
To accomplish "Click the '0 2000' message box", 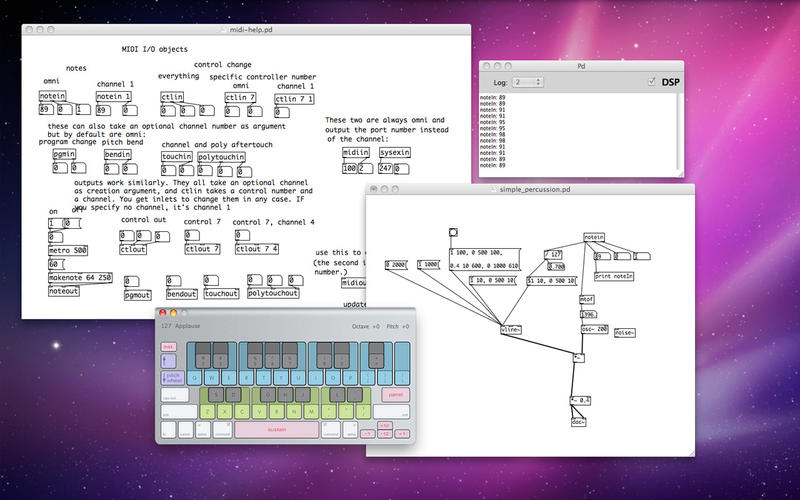I will (396, 264).
